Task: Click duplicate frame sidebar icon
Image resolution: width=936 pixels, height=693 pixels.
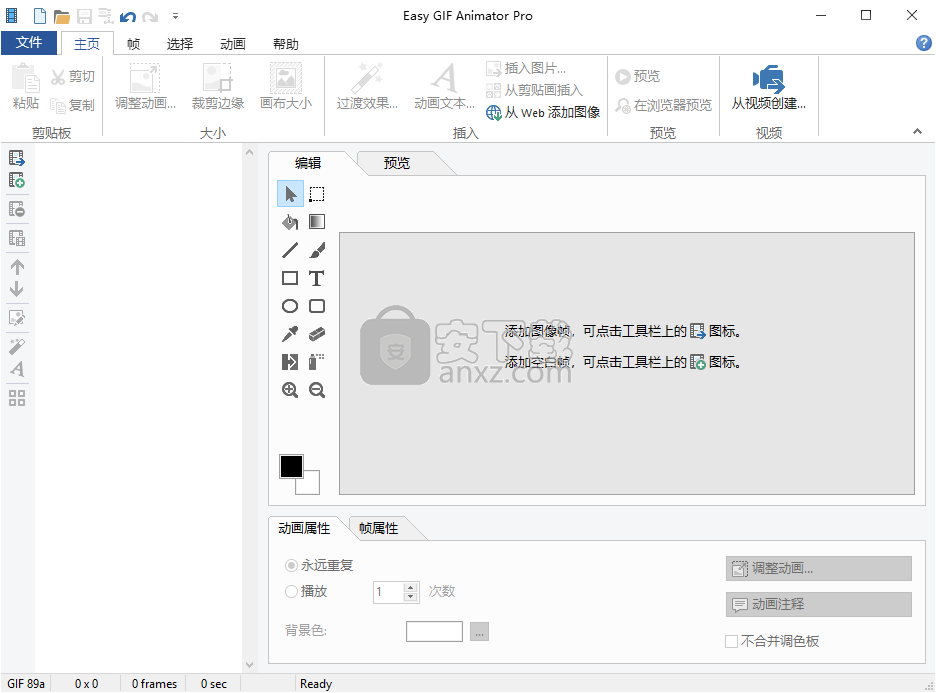Action: (17, 238)
